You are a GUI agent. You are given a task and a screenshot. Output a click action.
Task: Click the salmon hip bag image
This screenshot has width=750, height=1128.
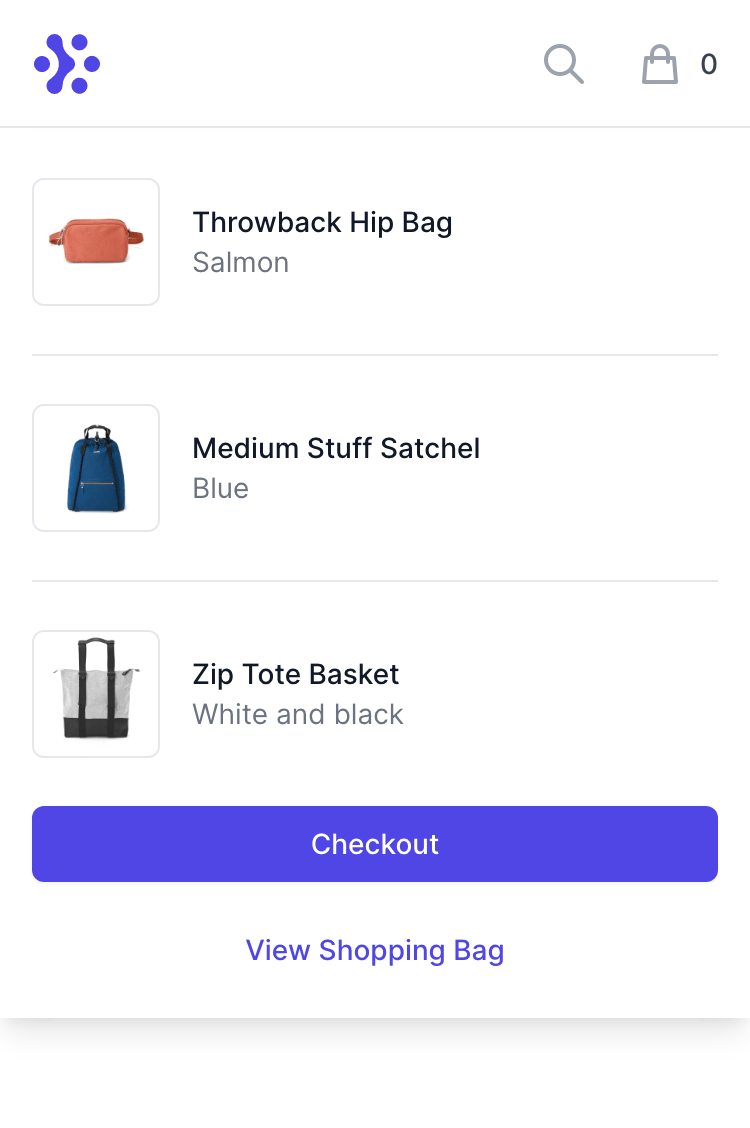(96, 241)
